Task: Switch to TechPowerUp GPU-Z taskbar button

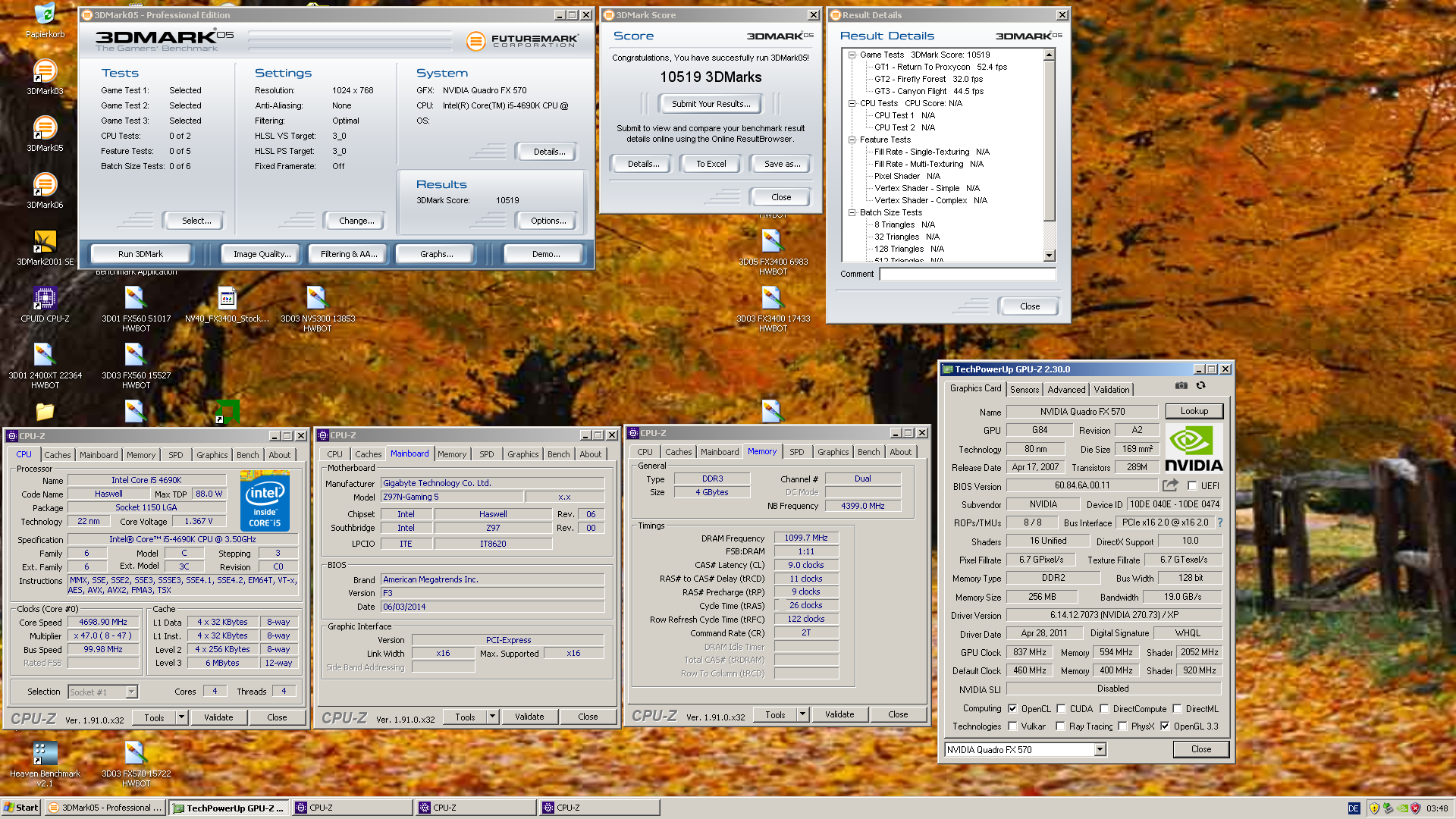Action: [x=230, y=808]
